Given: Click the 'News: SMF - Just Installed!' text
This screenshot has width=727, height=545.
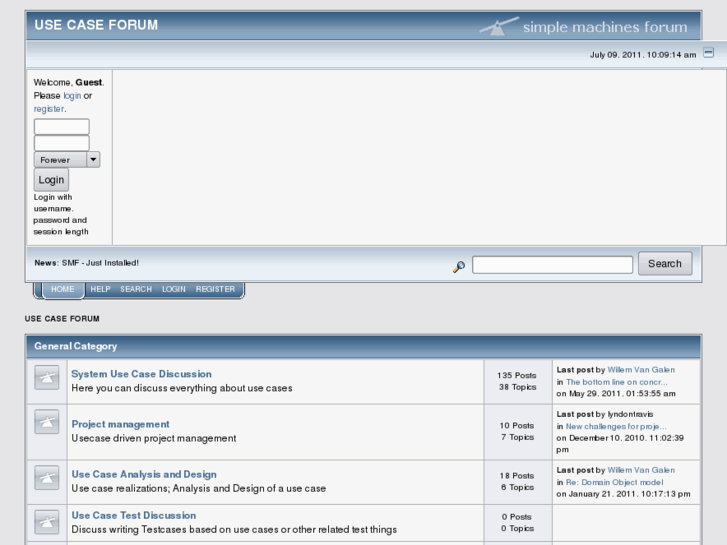Looking at the screenshot, I should coord(86,263).
